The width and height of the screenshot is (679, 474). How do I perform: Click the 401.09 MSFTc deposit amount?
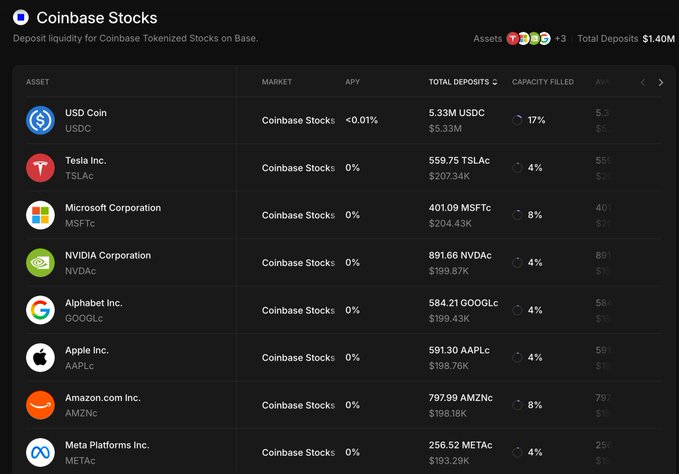coord(460,208)
